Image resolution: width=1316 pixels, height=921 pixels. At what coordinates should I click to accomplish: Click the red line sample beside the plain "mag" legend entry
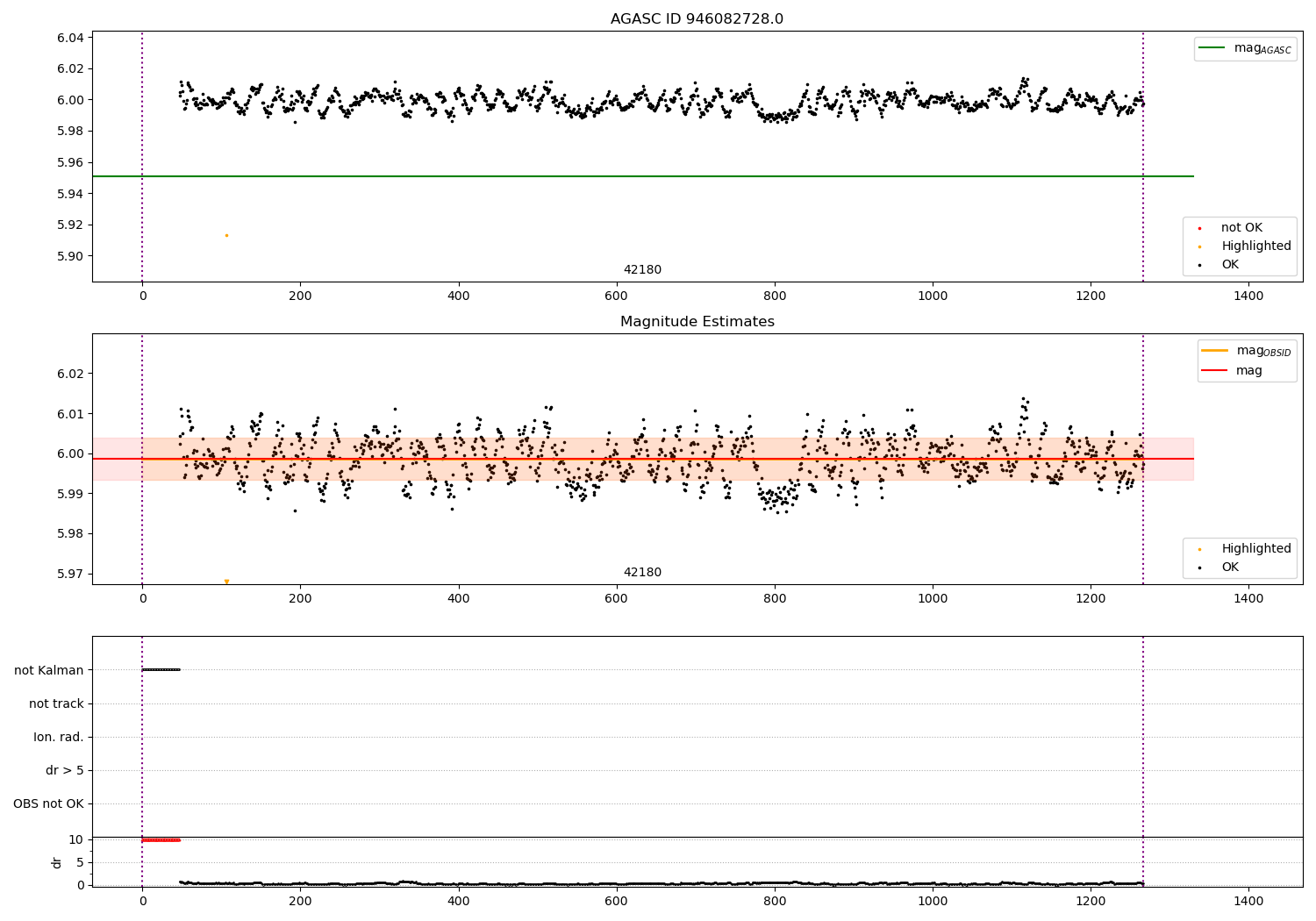[1215, 370]
